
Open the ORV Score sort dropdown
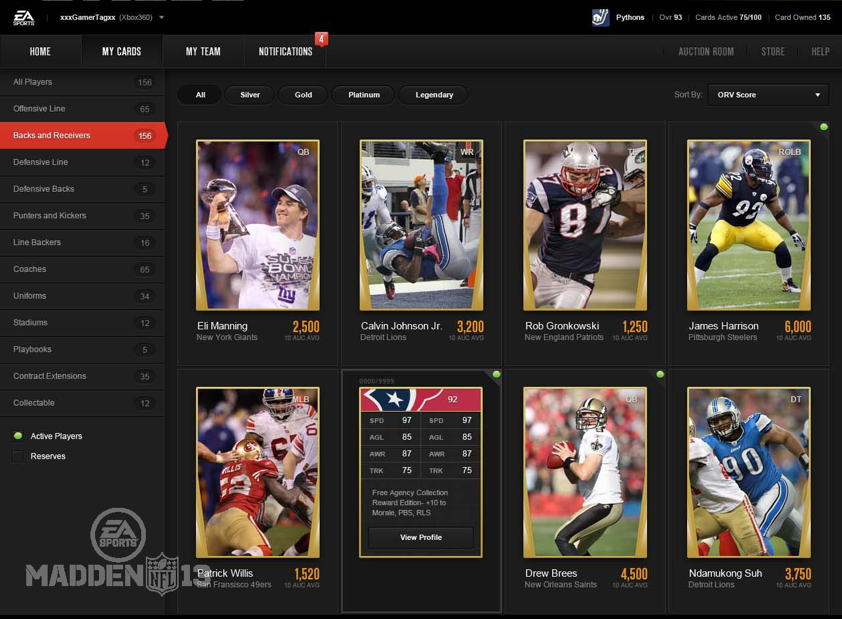[x=768, y=95]
